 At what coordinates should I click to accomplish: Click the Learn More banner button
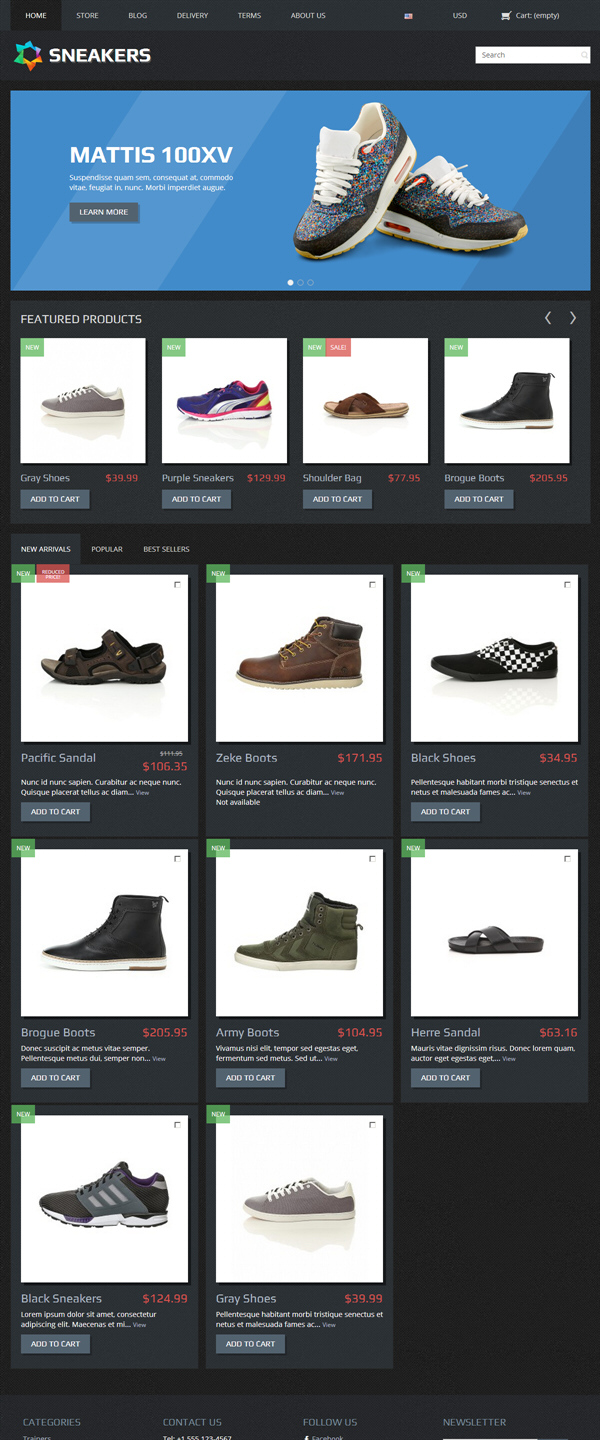[x=104, y=212]
